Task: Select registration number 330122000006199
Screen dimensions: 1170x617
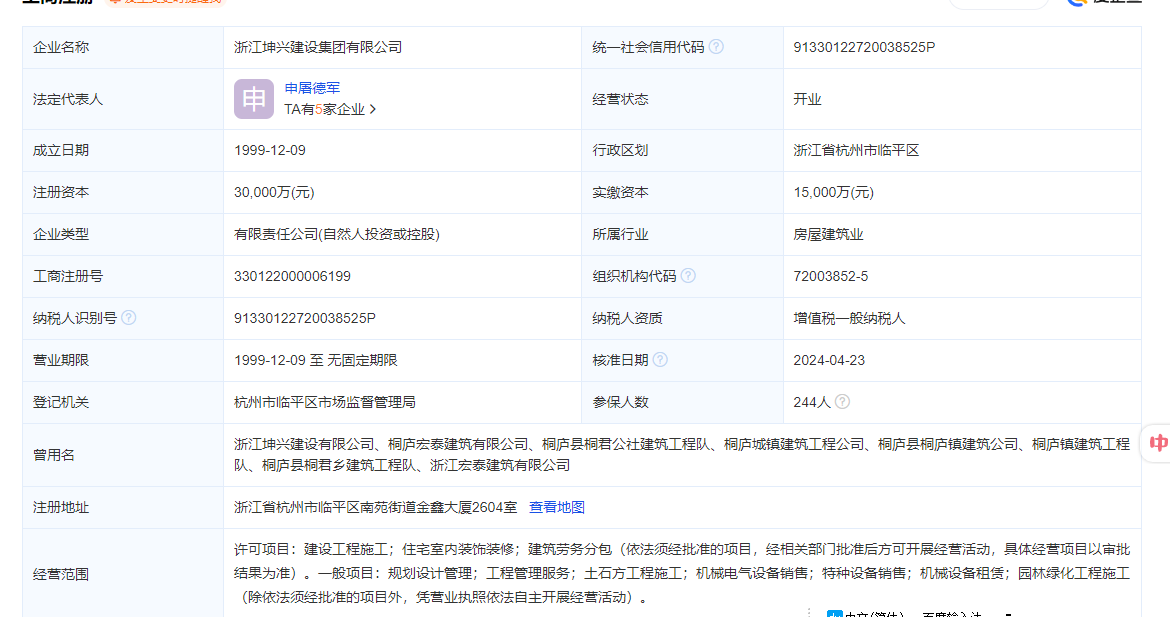Action: tap(292, 276)
